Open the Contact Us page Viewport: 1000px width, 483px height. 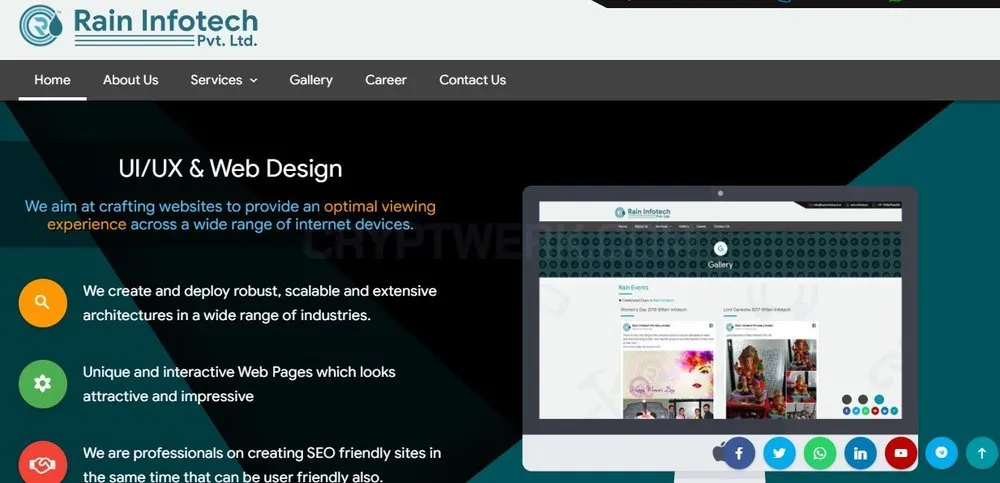(473, 80)
